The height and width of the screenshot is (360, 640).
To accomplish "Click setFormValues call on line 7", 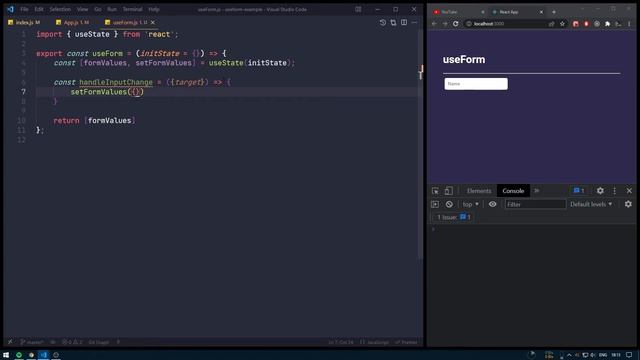I will point(98,92).
